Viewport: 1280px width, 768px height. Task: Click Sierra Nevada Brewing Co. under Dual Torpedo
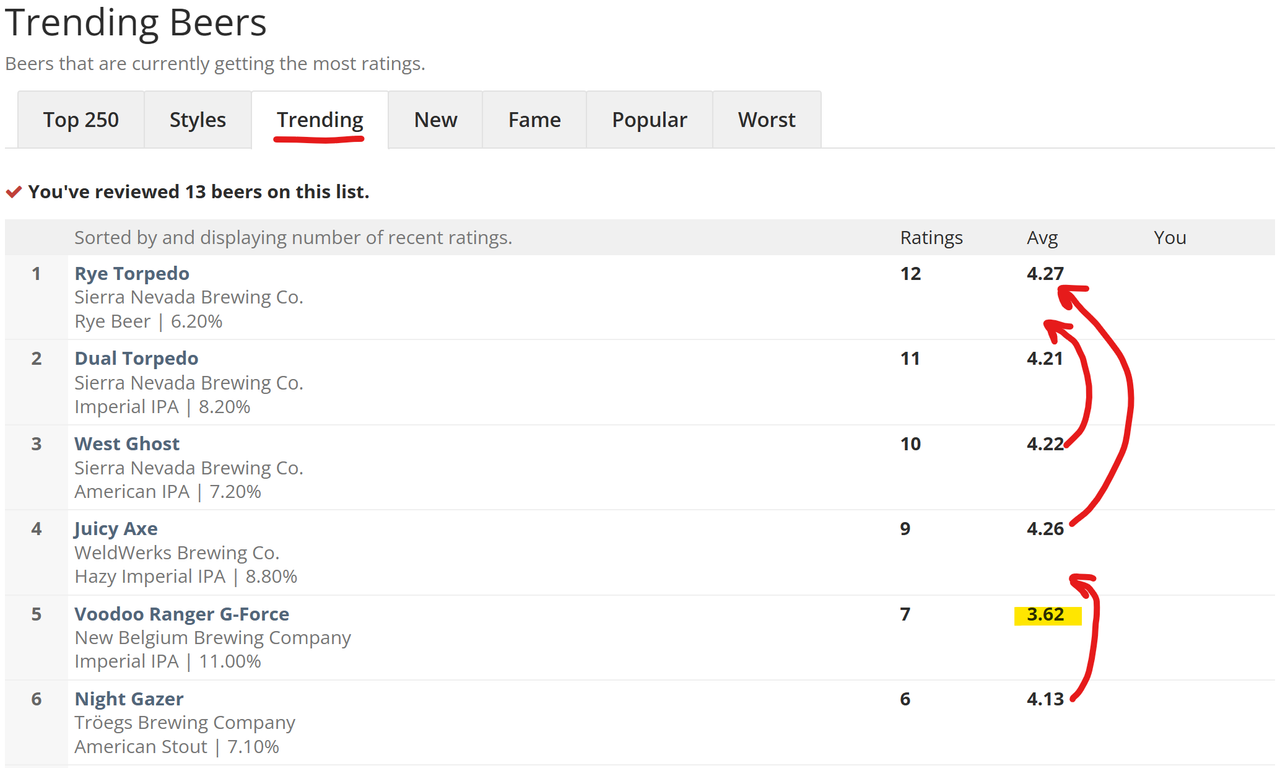(x=189, y=383)
